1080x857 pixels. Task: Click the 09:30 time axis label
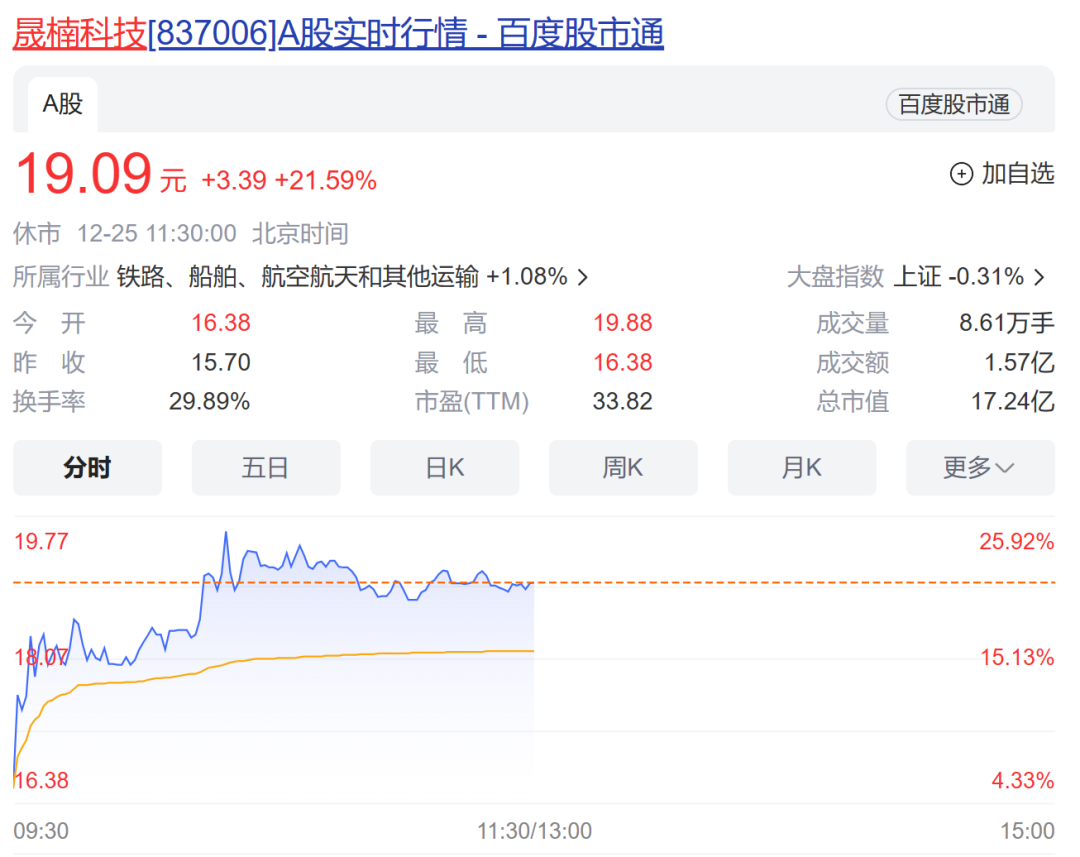click(41, 831)
